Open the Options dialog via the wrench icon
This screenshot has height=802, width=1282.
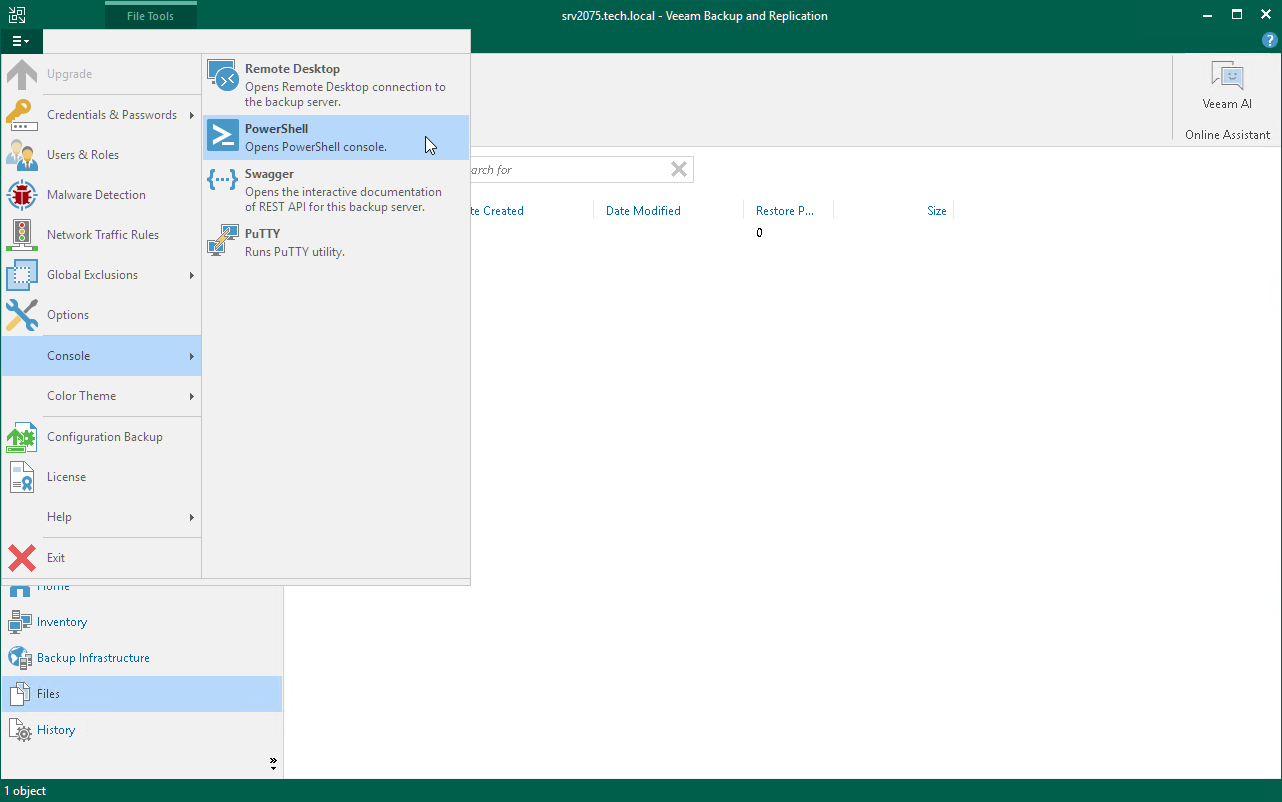click(67, 315)
